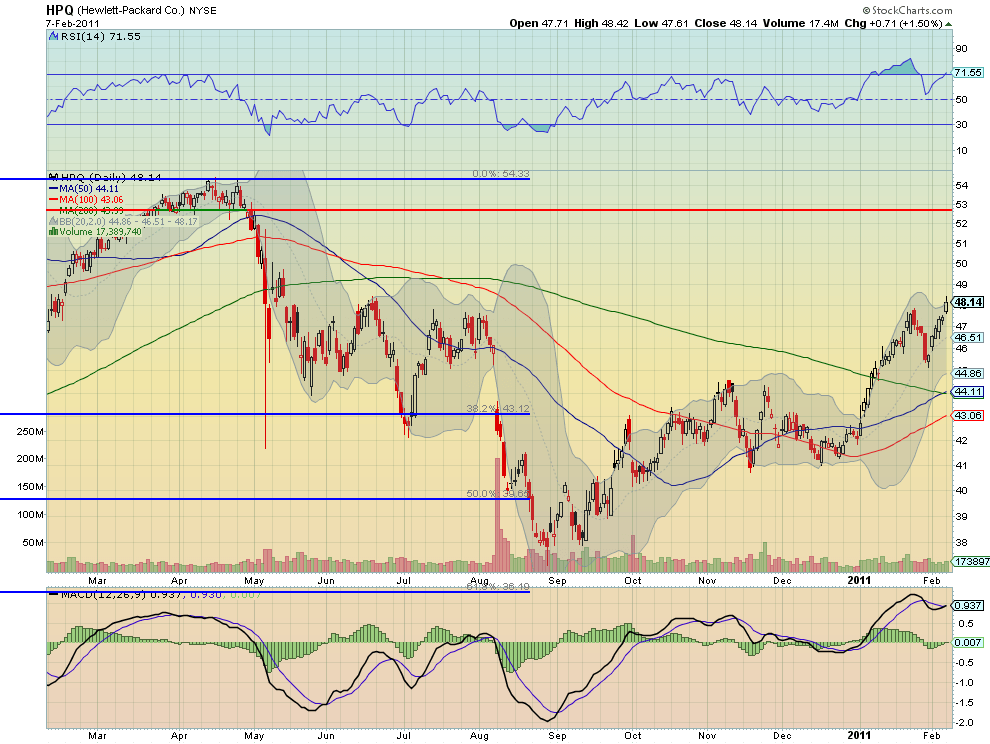Click Sep label on price chart time axis
The image size is (990, 744).
[x=558, y=580]
